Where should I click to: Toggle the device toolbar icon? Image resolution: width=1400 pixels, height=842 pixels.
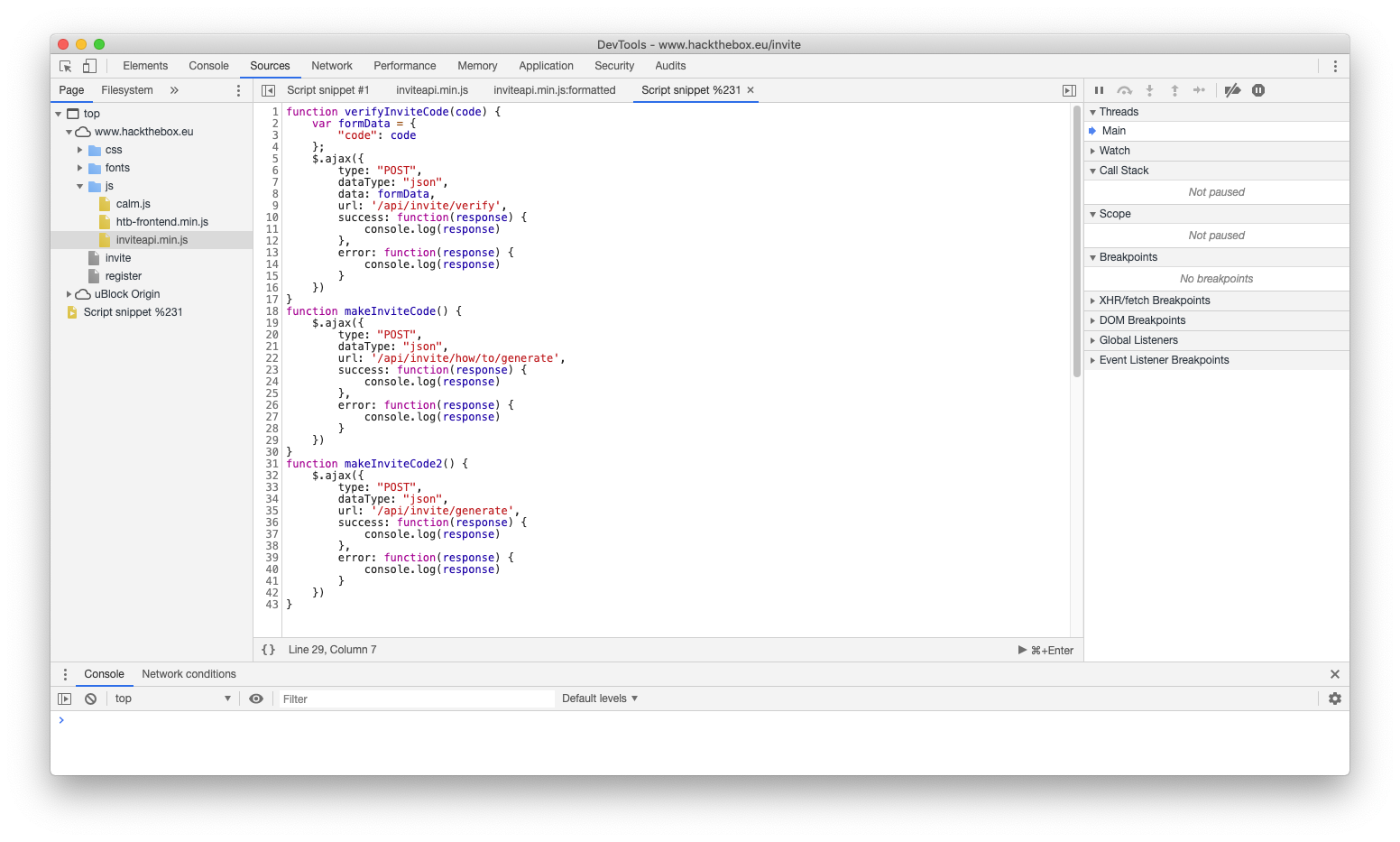[x=89, y=66]
